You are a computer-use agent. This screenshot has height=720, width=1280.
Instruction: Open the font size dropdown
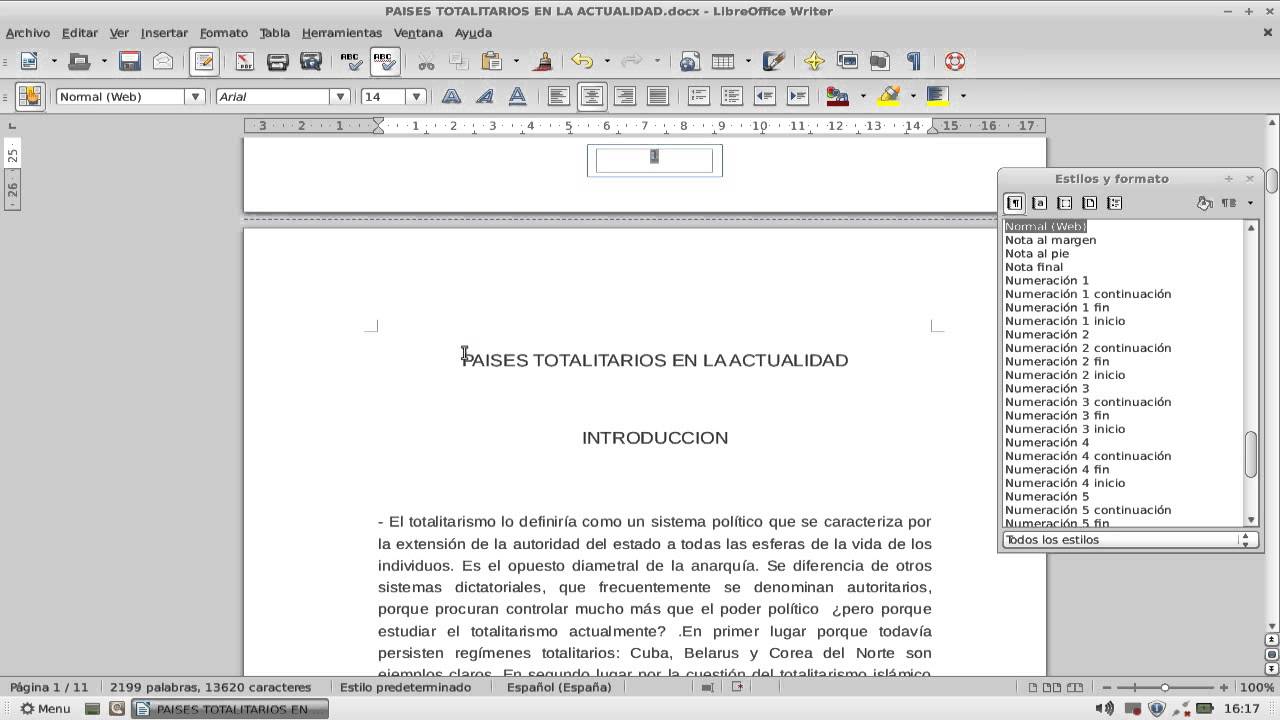tap(416, 97)
